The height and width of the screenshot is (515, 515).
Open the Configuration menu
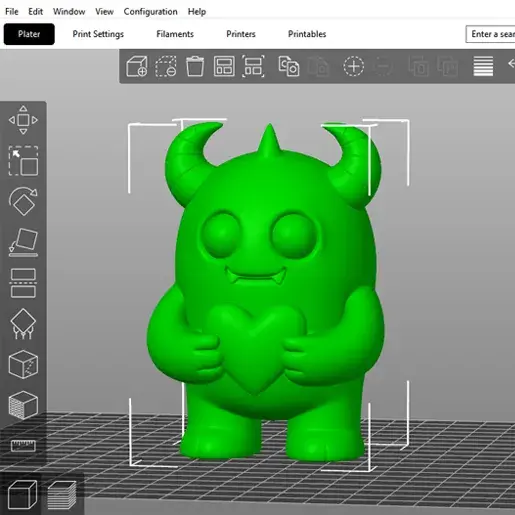point(150,12)
